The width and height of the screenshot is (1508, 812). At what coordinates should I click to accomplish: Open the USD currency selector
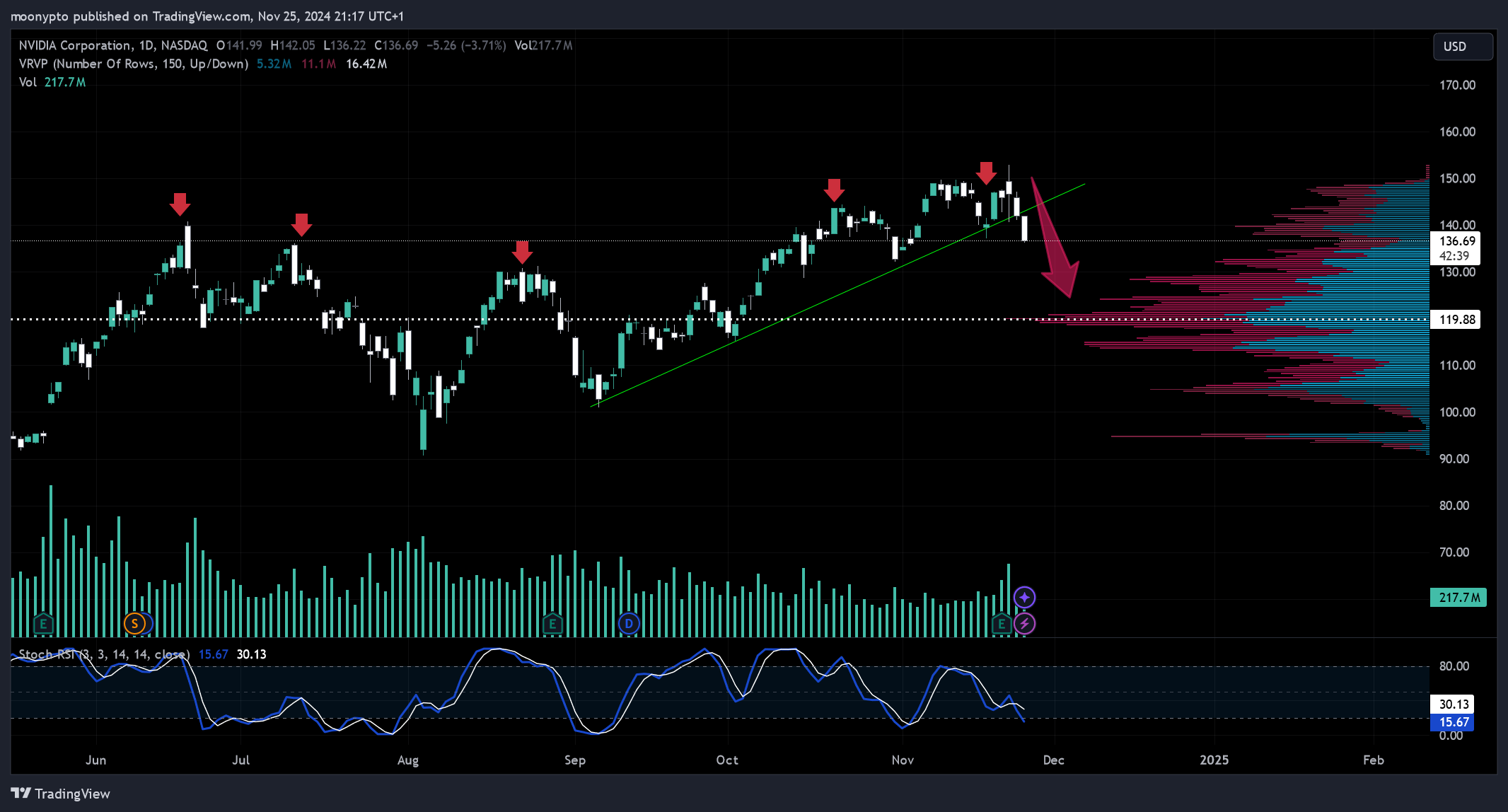(x=1463, y=46)
